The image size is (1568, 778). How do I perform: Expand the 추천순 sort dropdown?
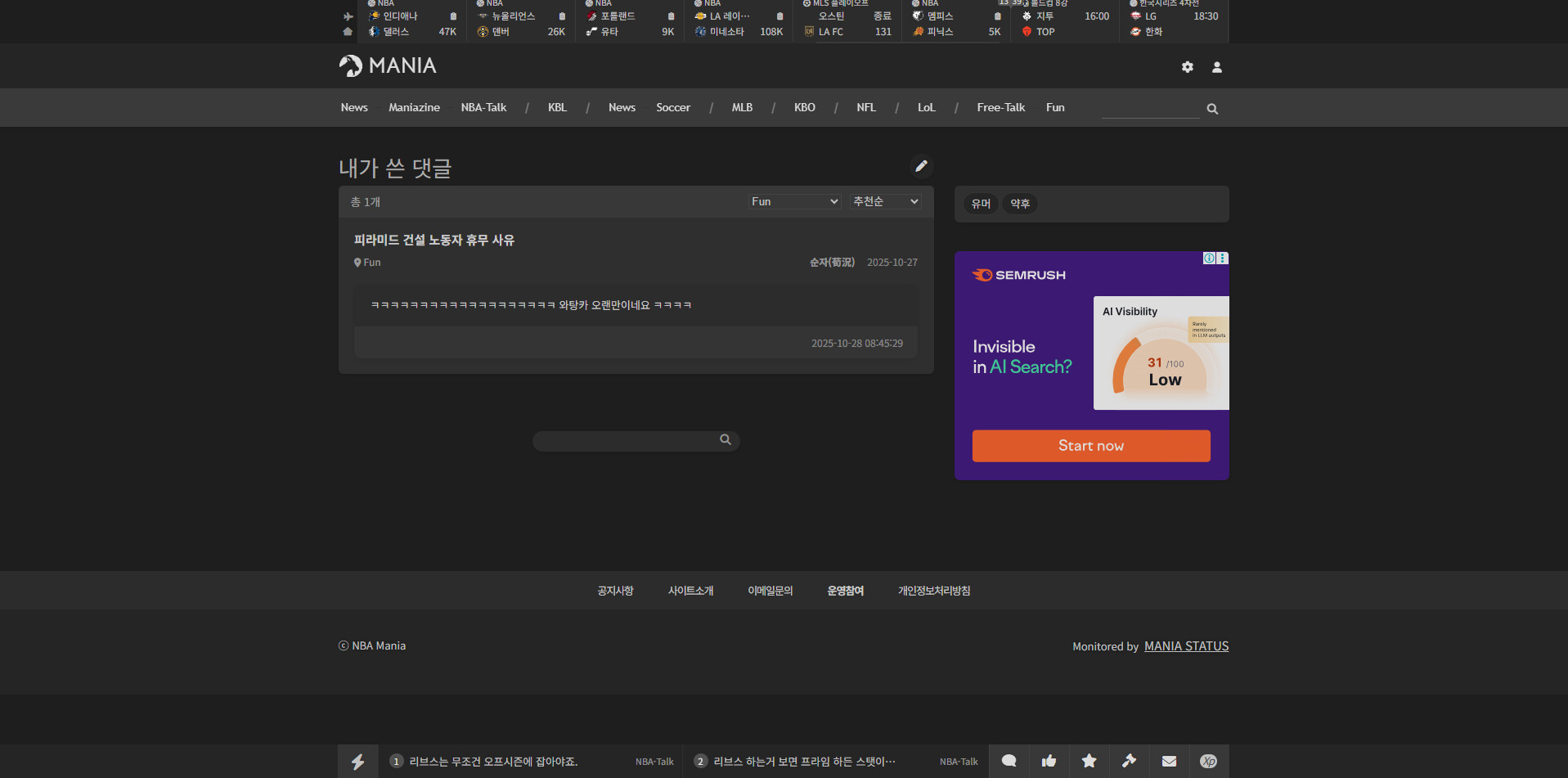885,201
